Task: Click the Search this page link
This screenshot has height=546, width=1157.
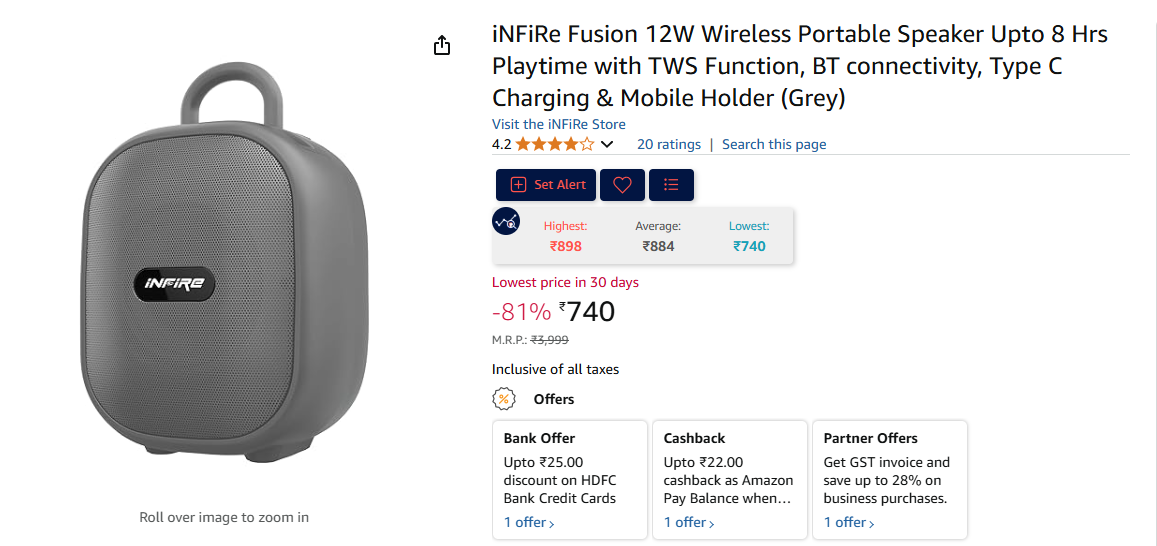Action: click(x=774, y=144)
